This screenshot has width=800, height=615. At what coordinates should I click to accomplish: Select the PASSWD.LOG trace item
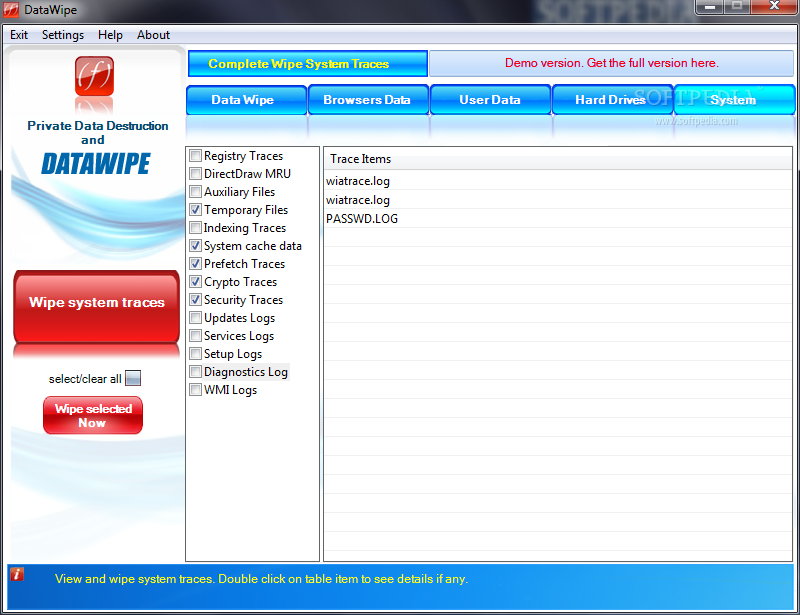click(558, 218)
